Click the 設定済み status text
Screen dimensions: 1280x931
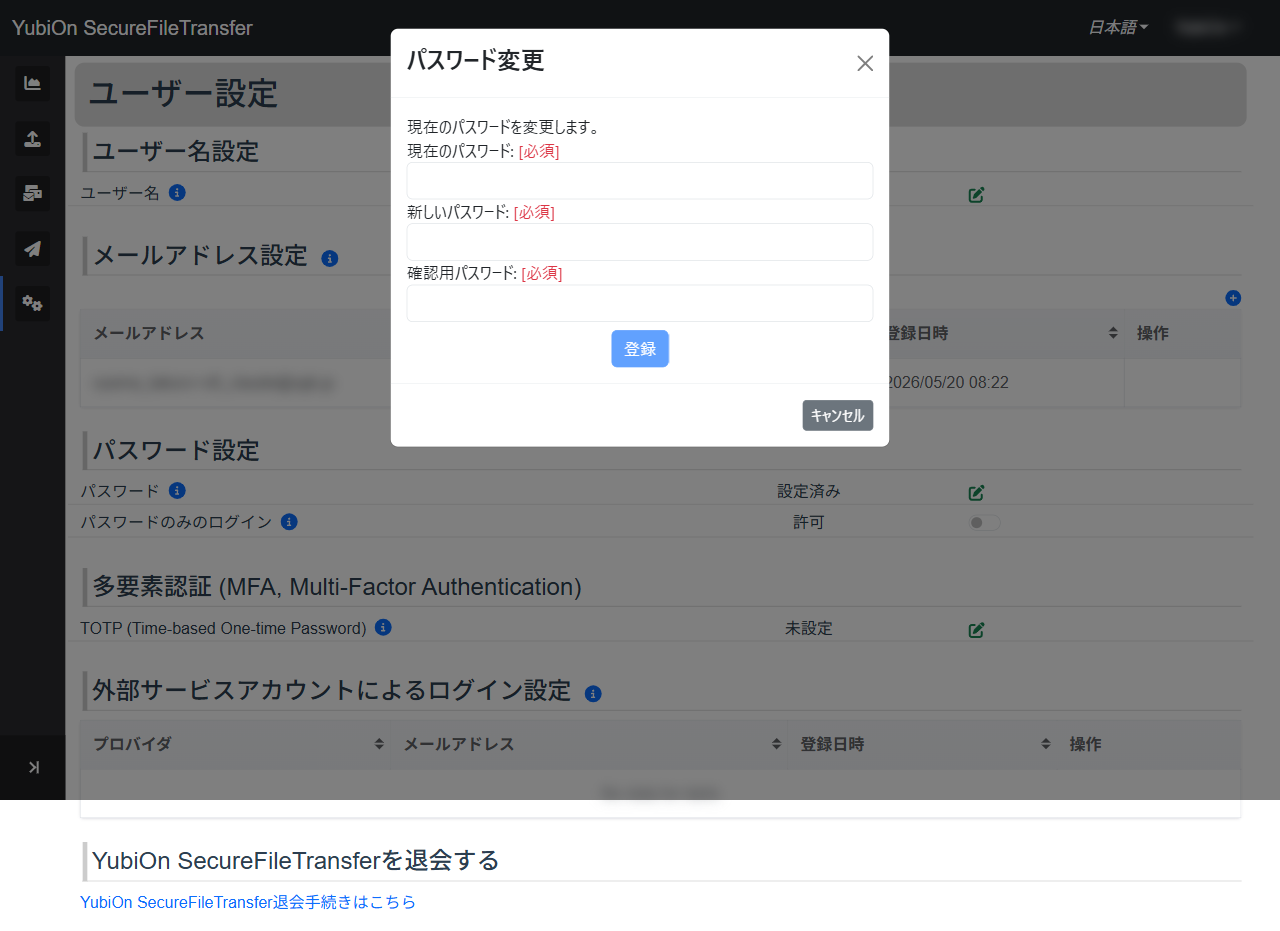809,491
